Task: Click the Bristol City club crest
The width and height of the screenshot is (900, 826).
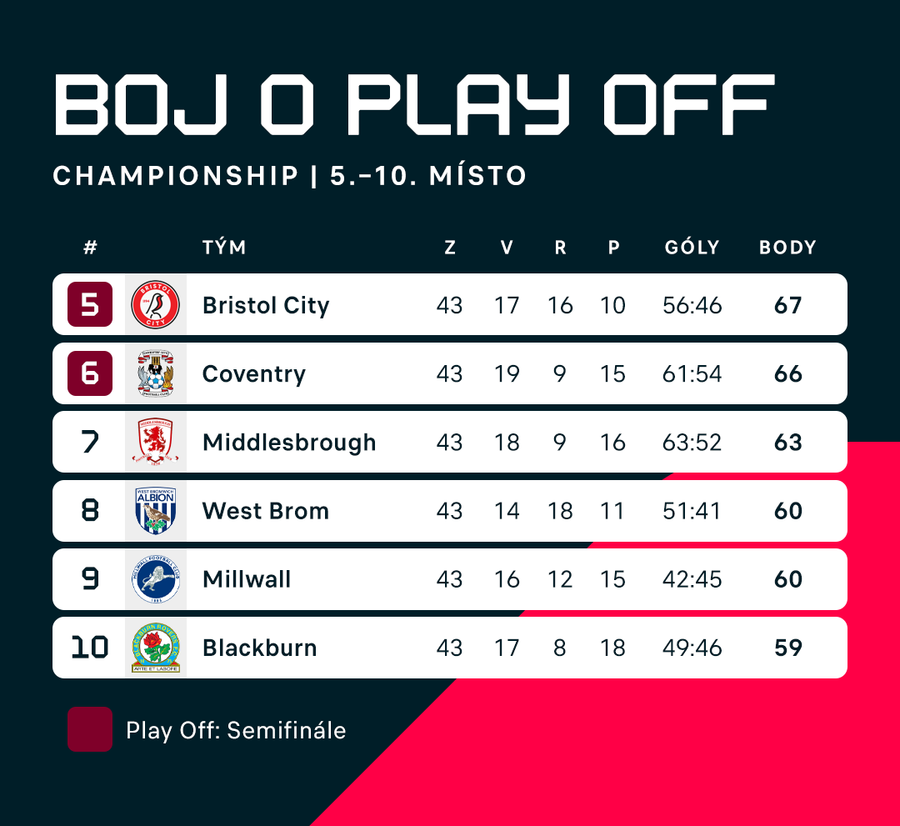Action: click(155, 305)
